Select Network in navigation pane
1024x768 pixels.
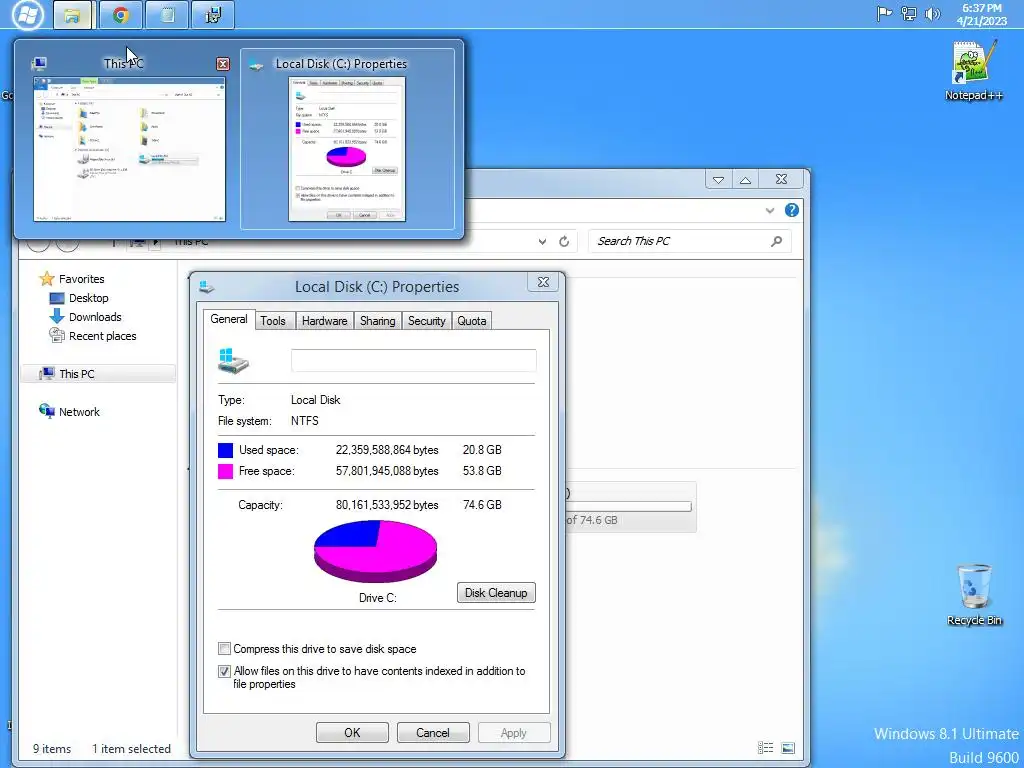(79, 411)
